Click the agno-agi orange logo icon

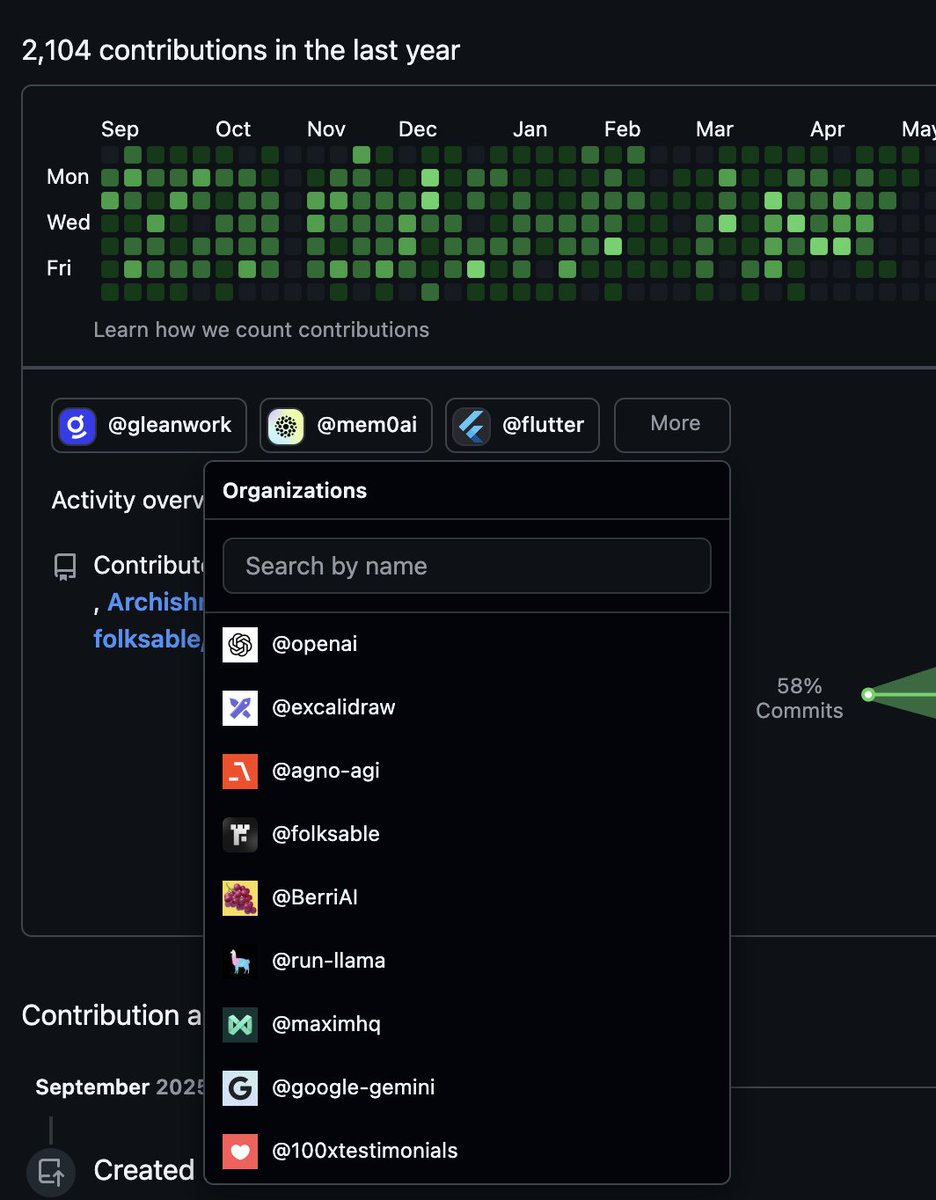point(240,771)
